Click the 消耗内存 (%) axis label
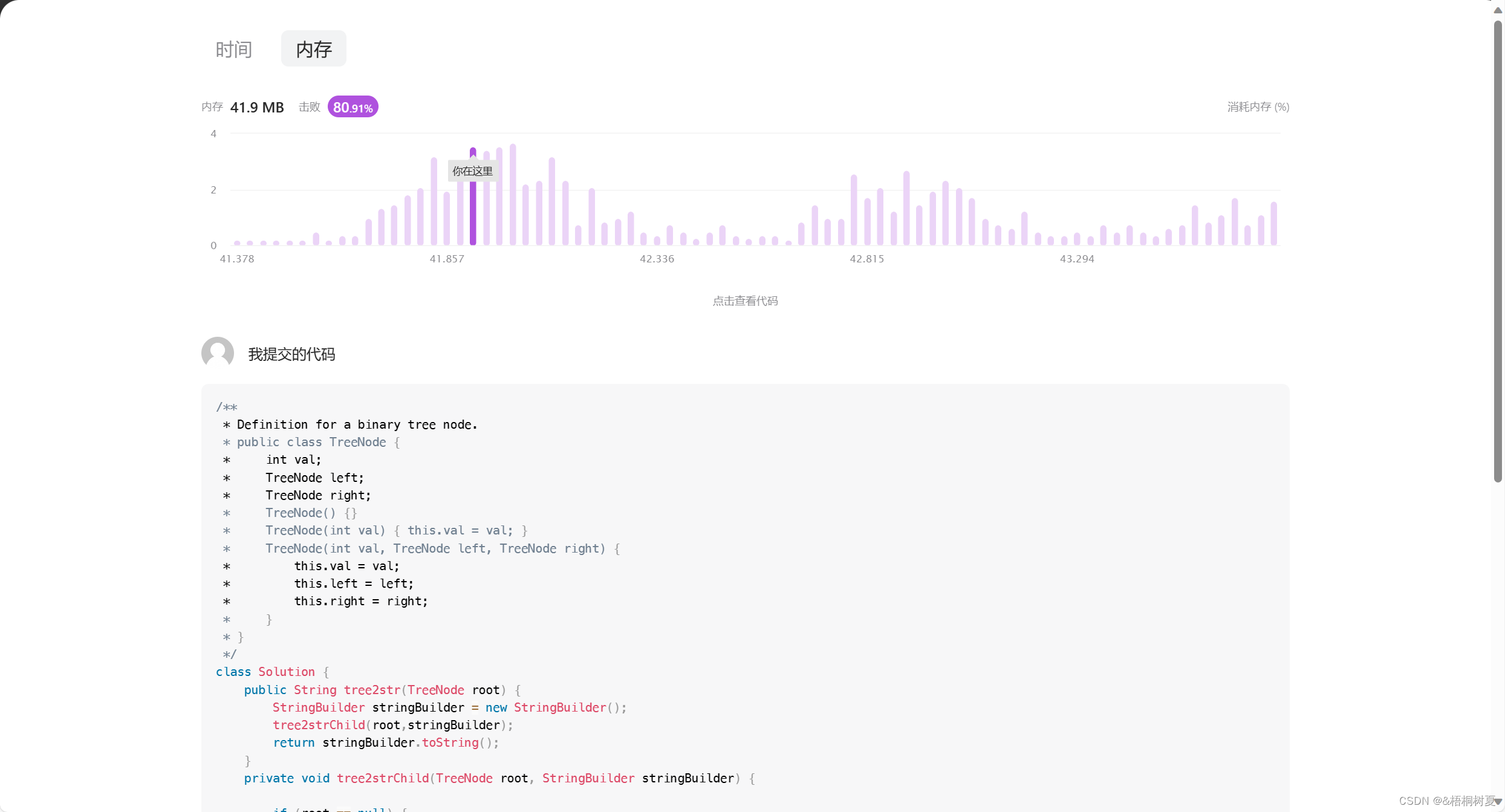Image resolution: width=1505 pixels, height=812 pixels. pyautogui.click(x=1258, y=107)
